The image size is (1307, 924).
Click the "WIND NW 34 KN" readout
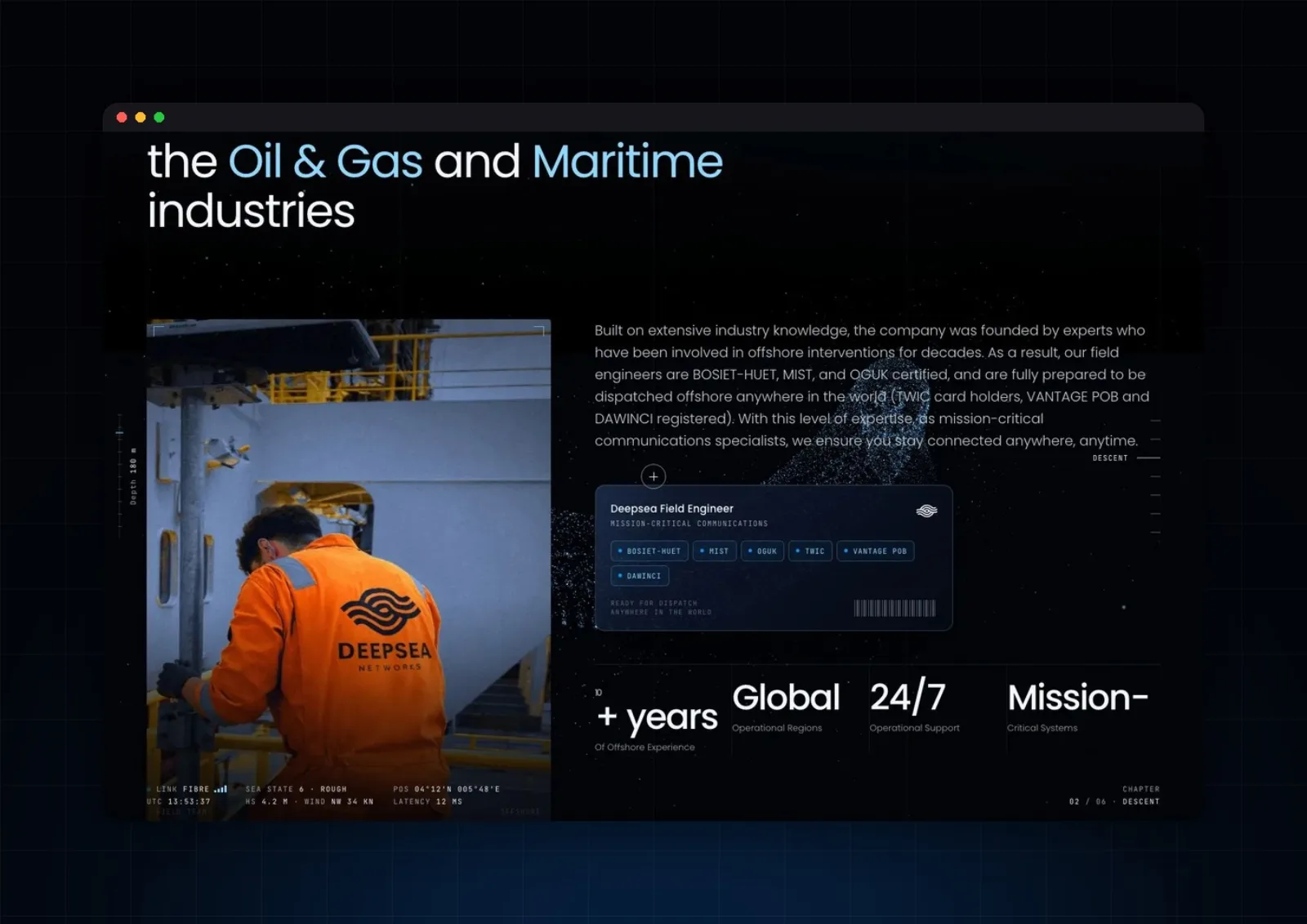click(x=338, y=801)
